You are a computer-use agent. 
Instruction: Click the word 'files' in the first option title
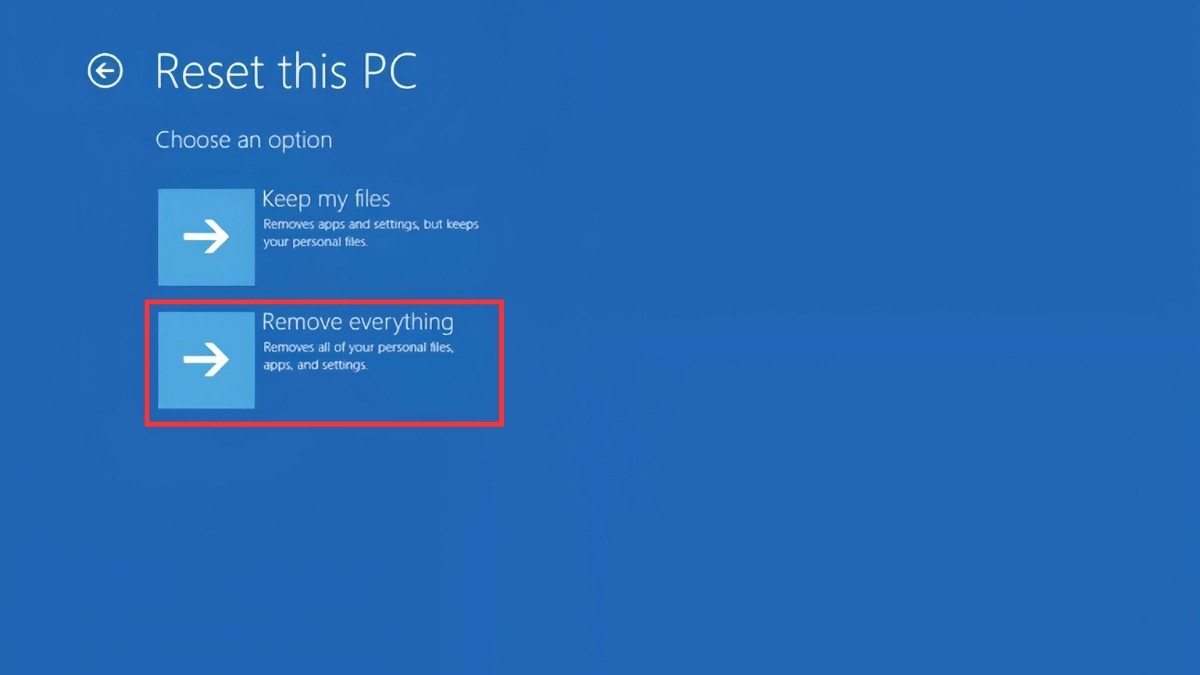[370, 199]
